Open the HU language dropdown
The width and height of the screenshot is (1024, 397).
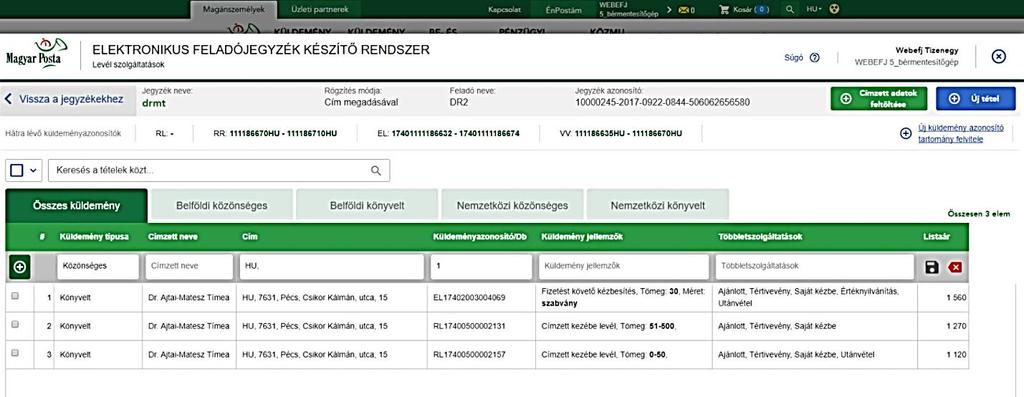(x=815, y=10)
